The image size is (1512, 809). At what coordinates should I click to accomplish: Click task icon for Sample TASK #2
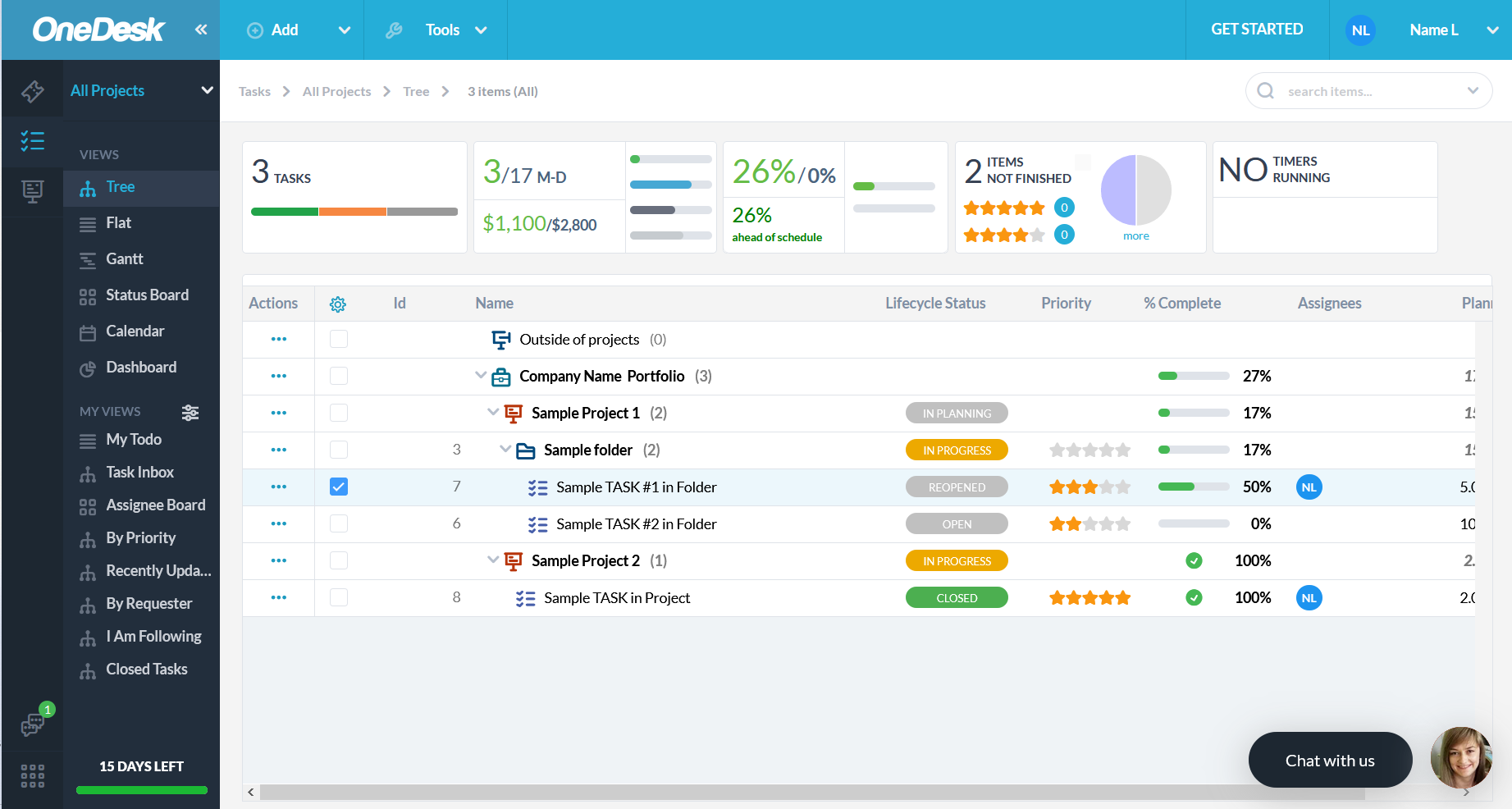(x=537, y=524)
